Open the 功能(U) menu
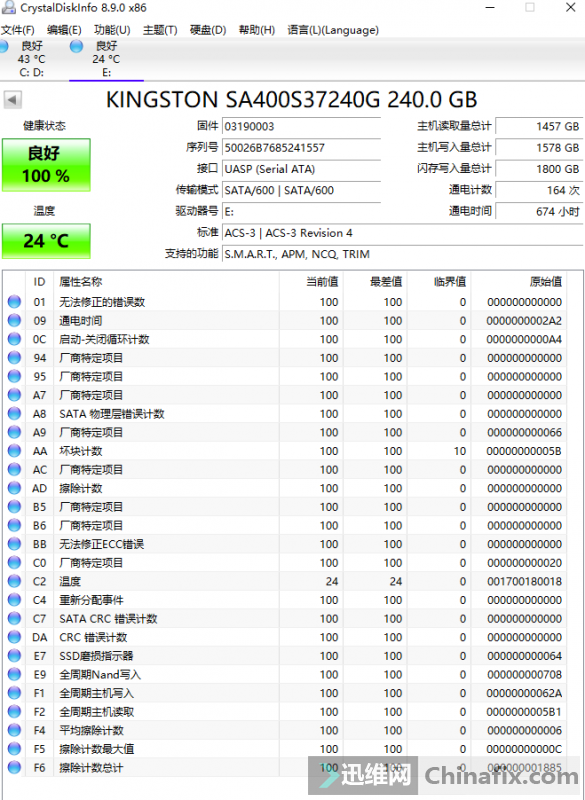Screen dimensions: 585x800 [112, 30]
